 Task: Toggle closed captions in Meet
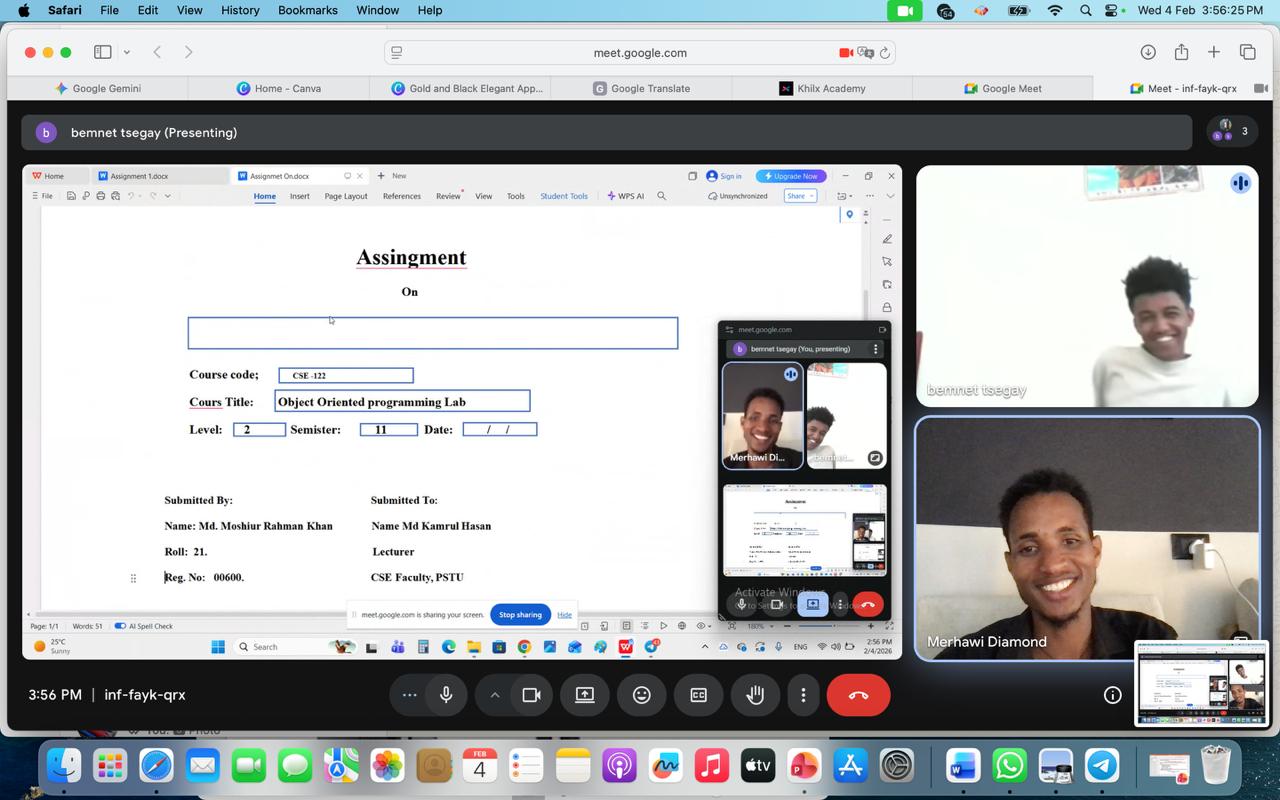tap(699, 695)
